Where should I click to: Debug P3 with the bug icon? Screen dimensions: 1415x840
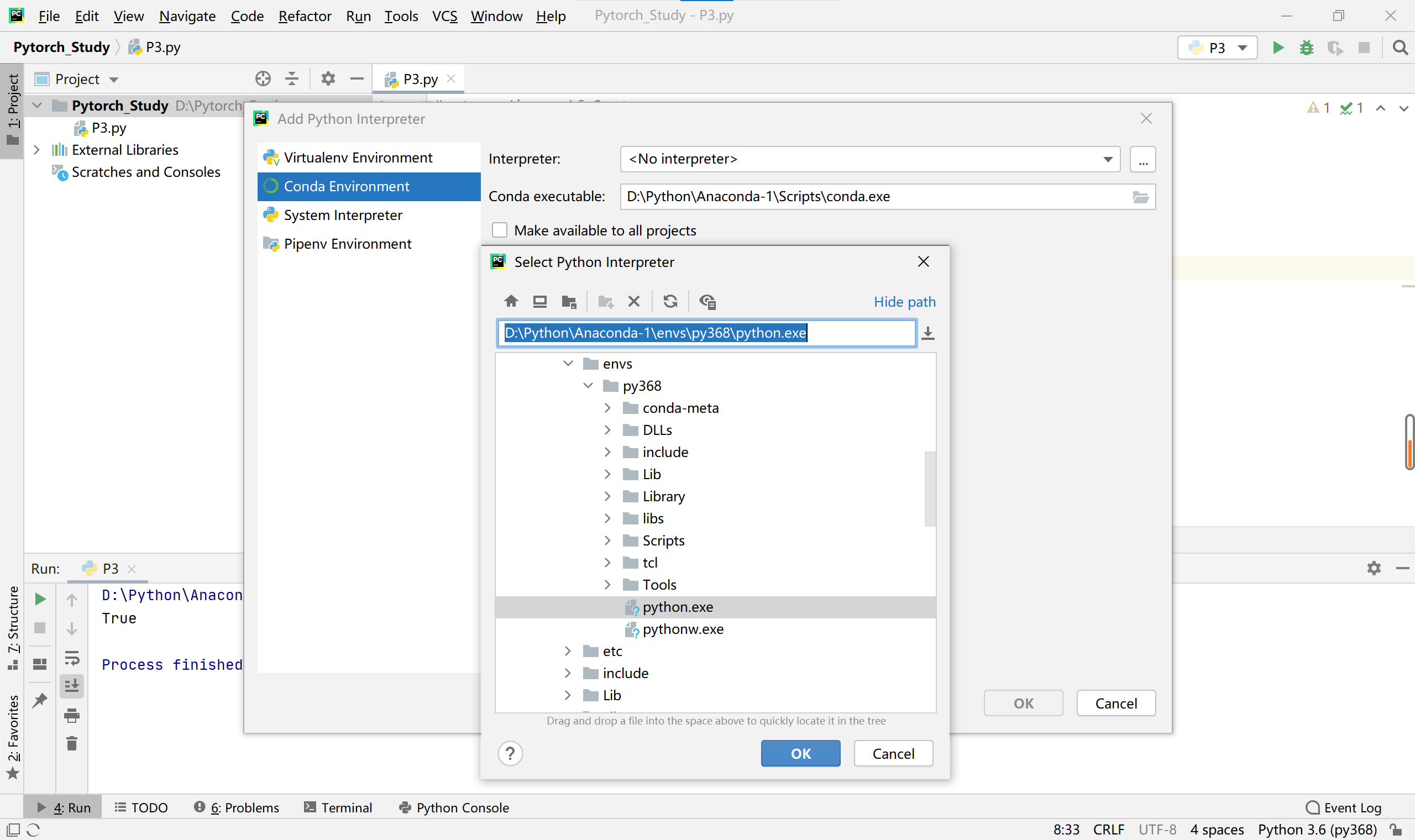[x=1306, y=48]
